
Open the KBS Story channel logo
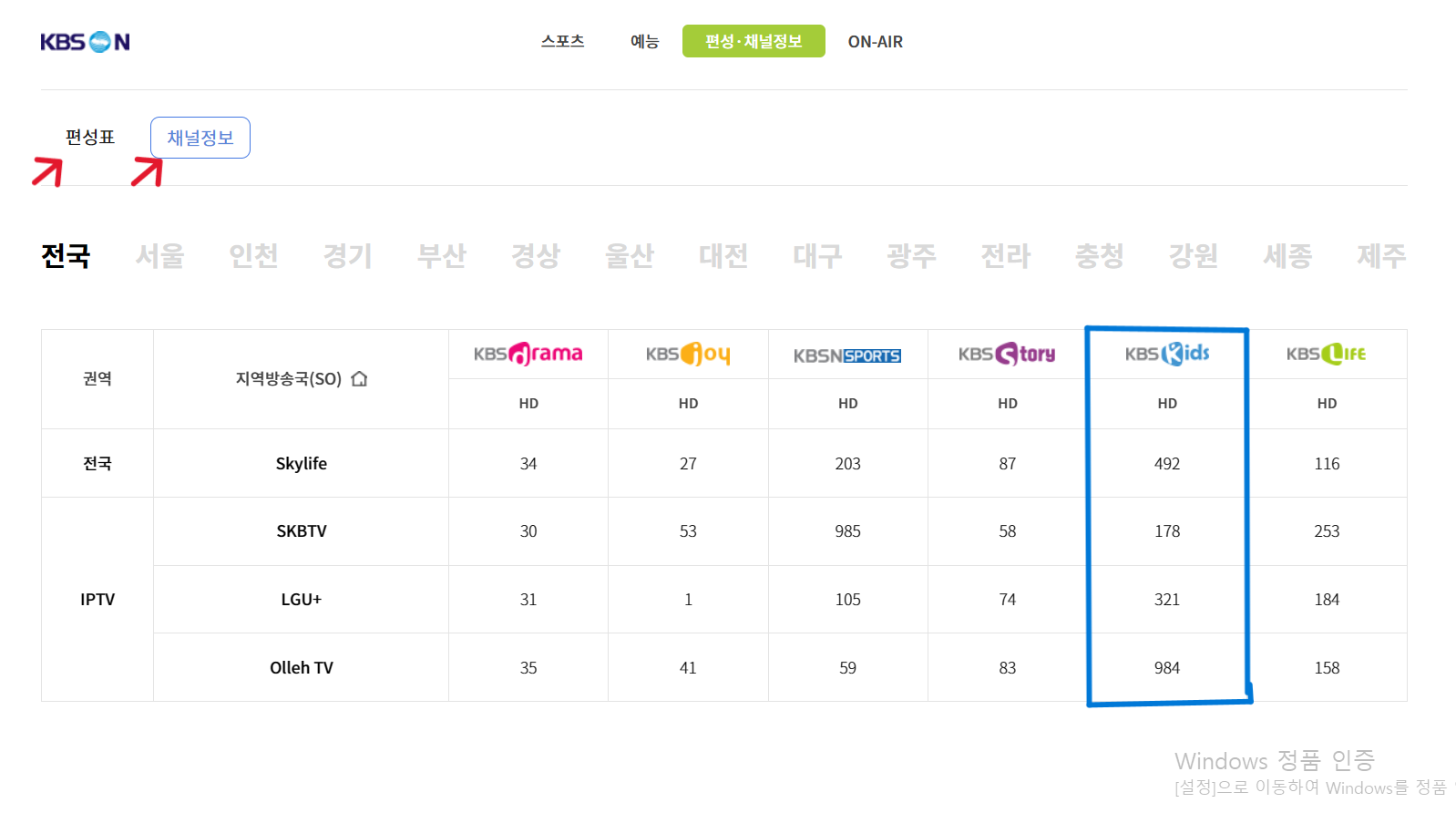click(x=1007, y=354)
